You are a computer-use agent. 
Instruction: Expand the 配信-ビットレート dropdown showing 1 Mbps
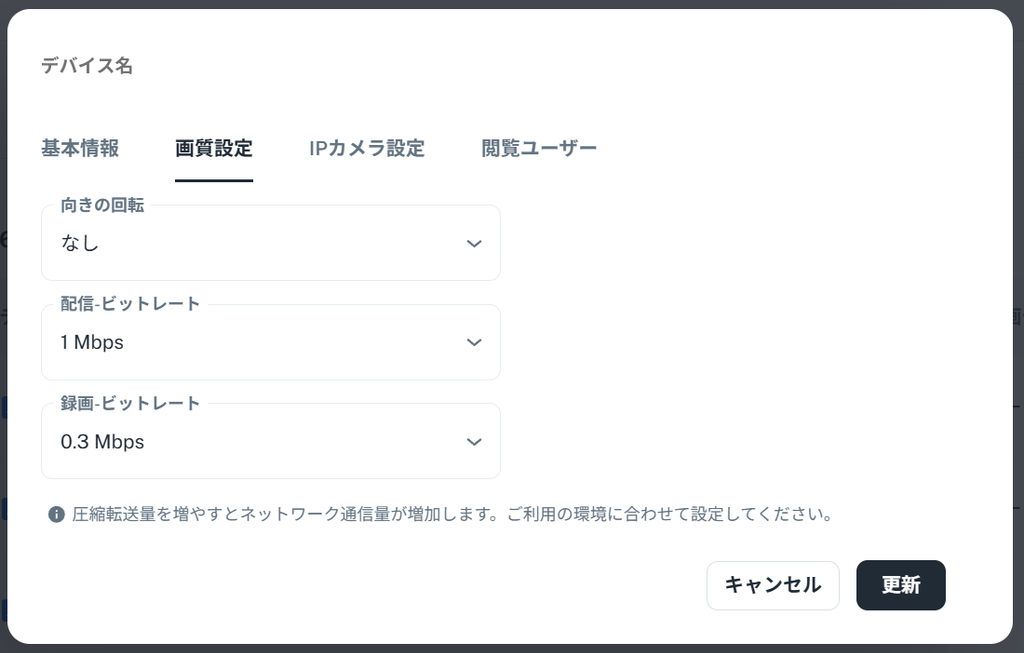pyautogui.click(x=270, y=342)
